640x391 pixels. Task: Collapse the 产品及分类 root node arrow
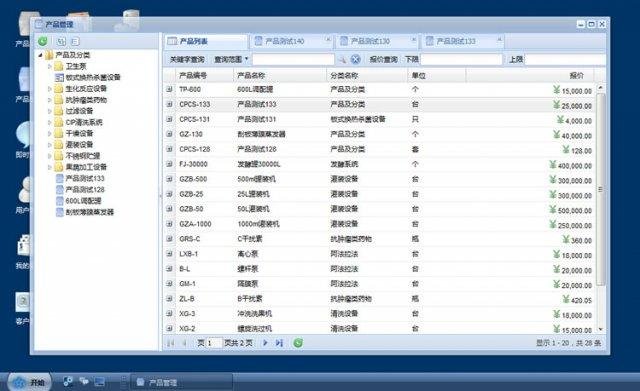[40, 55]
